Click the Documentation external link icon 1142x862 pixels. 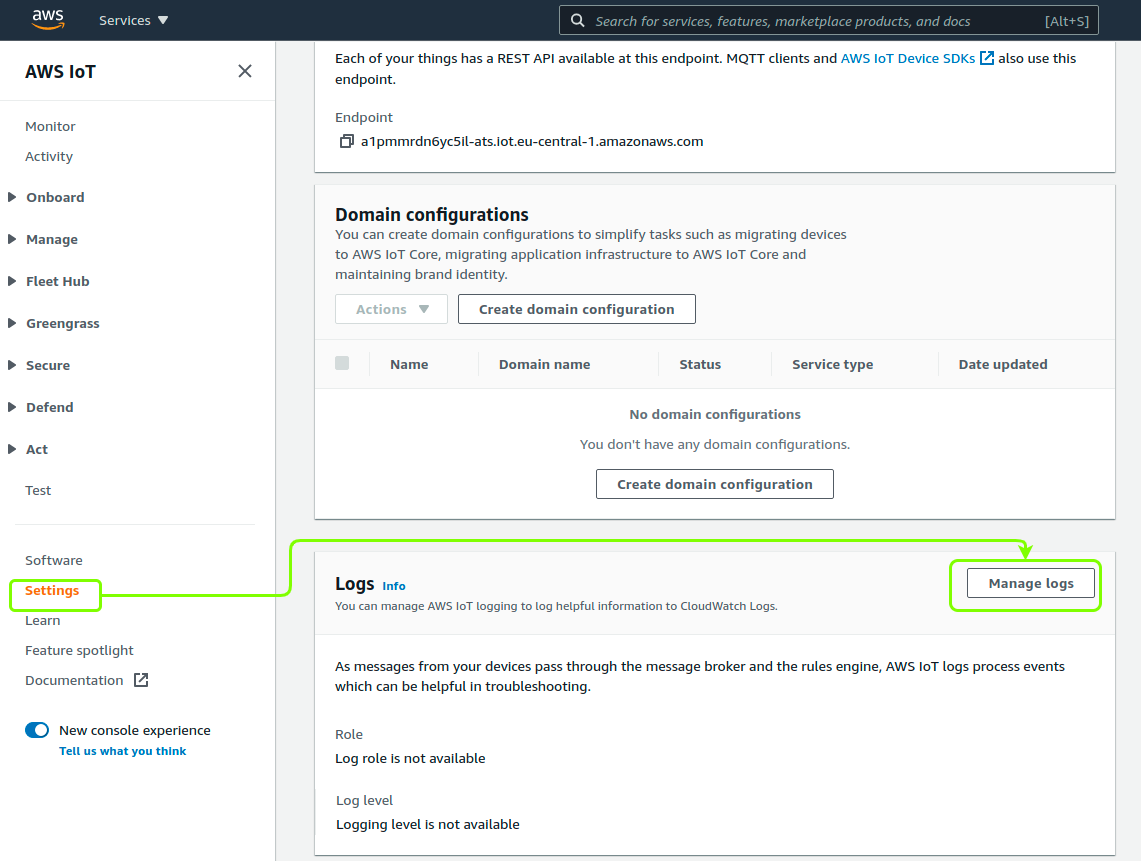click(141, 680)
